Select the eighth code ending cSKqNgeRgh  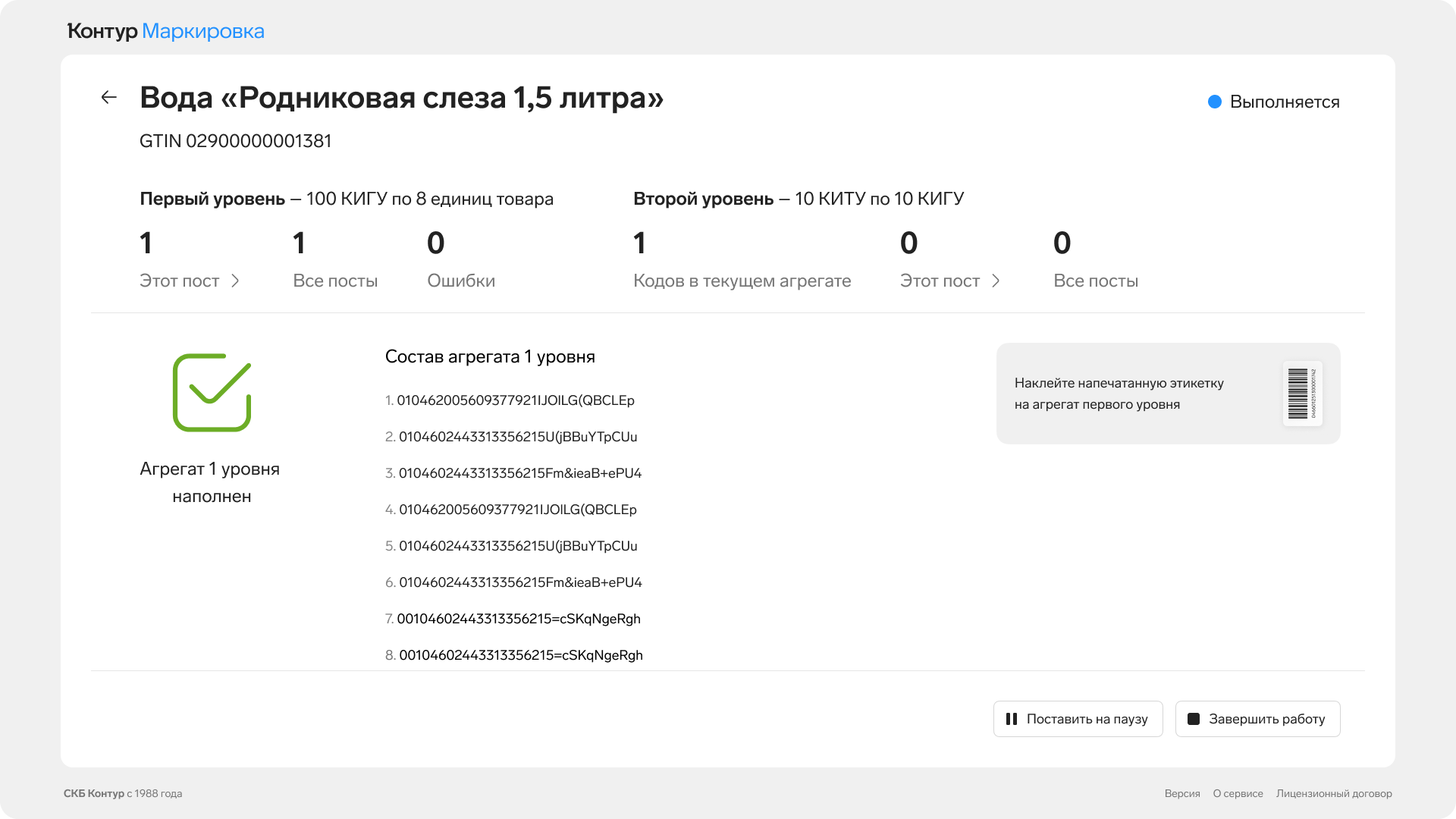click(x=520, y=655)
